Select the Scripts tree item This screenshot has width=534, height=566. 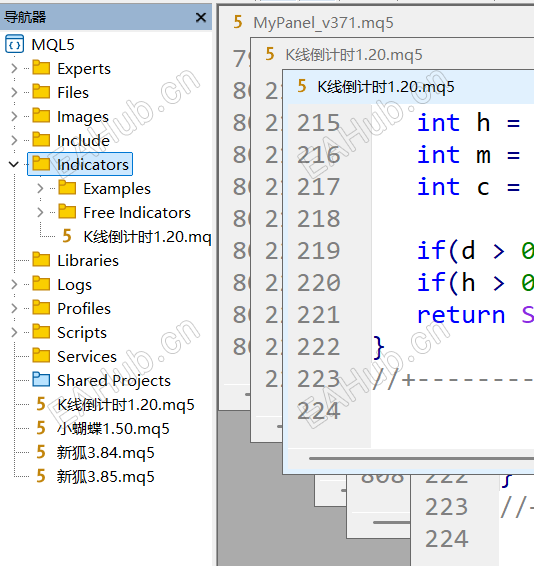tap(82, 333)
